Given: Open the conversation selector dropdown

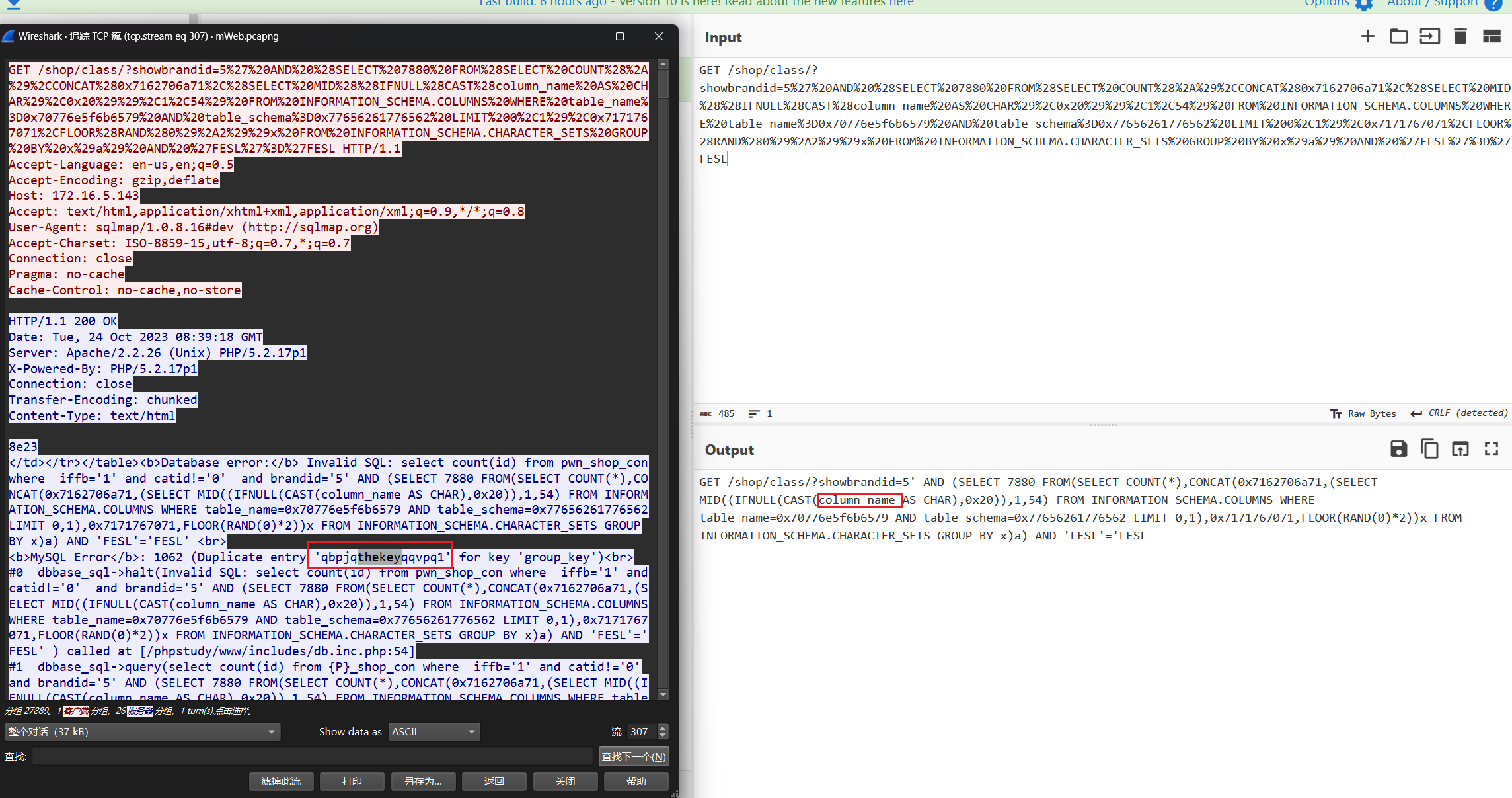Looking at the screenshot, I should (142, 732).
